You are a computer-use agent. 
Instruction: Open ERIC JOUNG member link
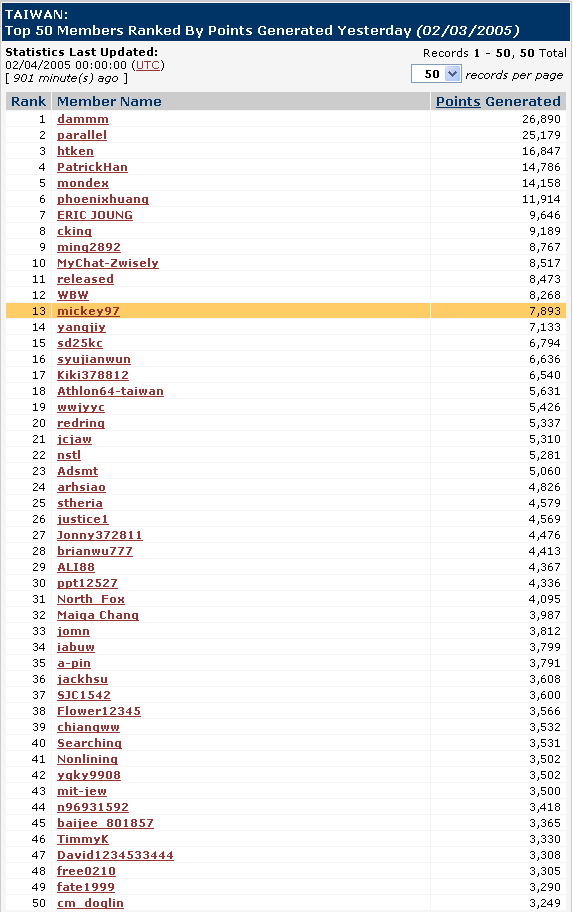[95, 215]
